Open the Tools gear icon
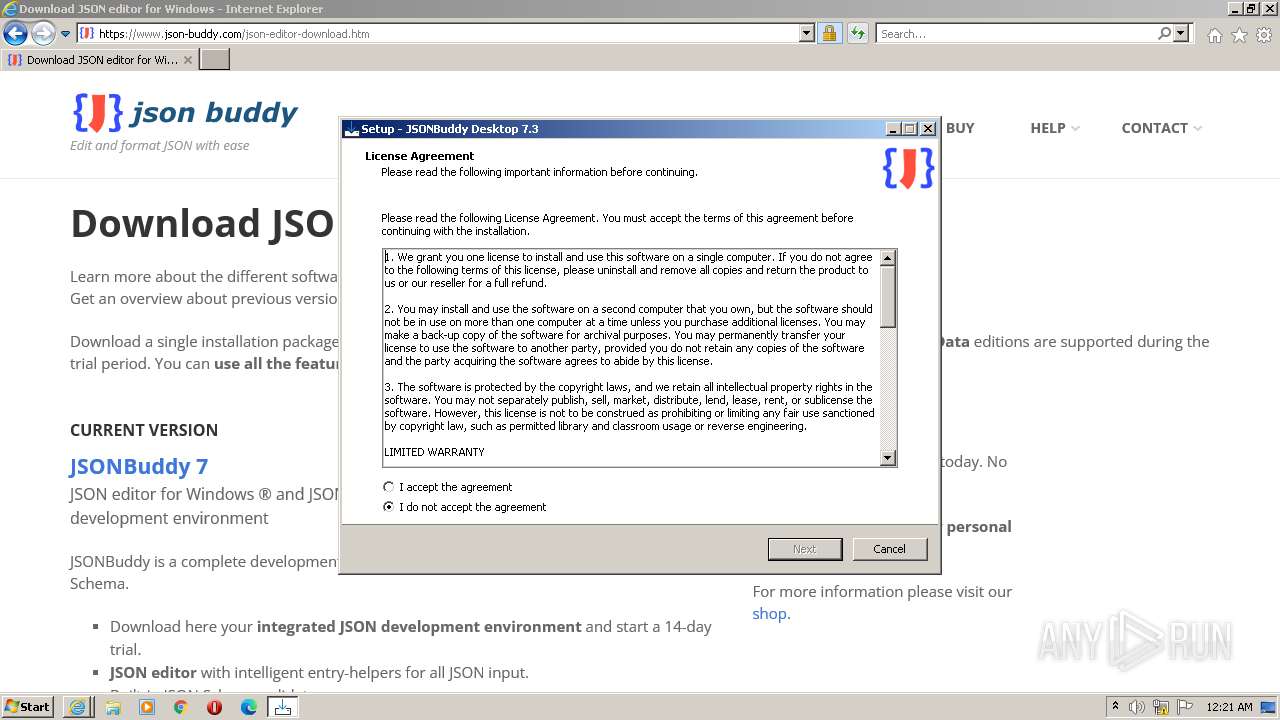This screenshot has height=720, width=1280. 1264,35
